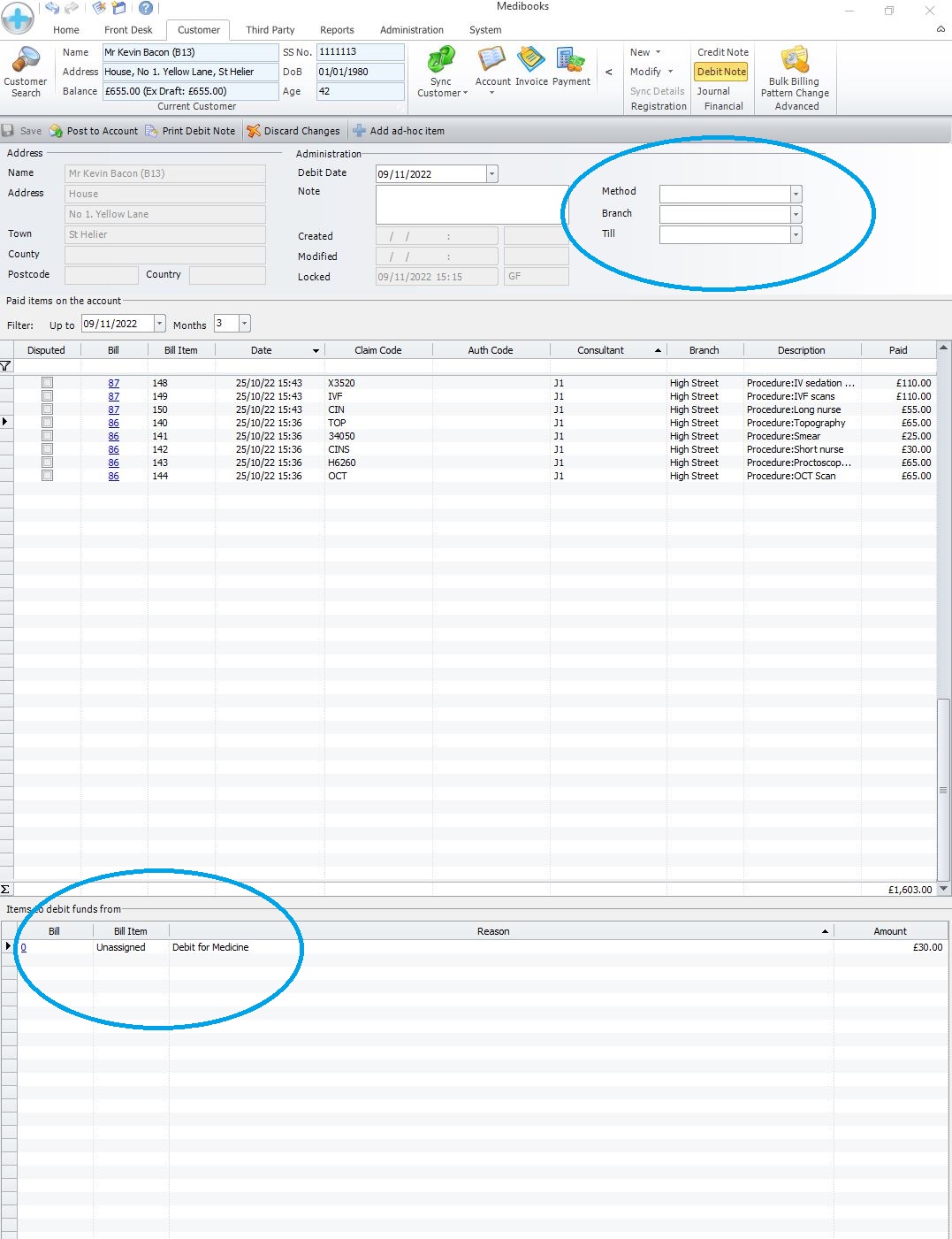Viewport: 952px width, 1239px height.
Task: Open bill 87 link in first row
Action: (x=114, y=383)
